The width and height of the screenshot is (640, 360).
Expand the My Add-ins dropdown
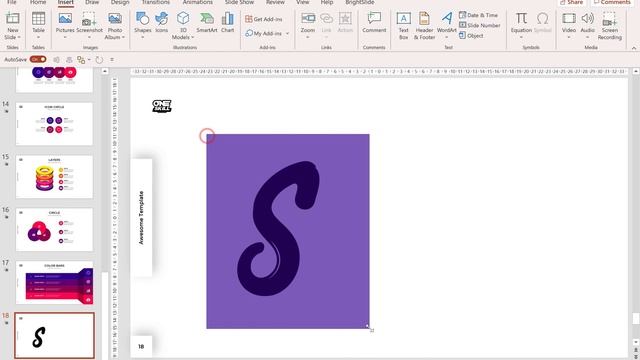[287, 33]
